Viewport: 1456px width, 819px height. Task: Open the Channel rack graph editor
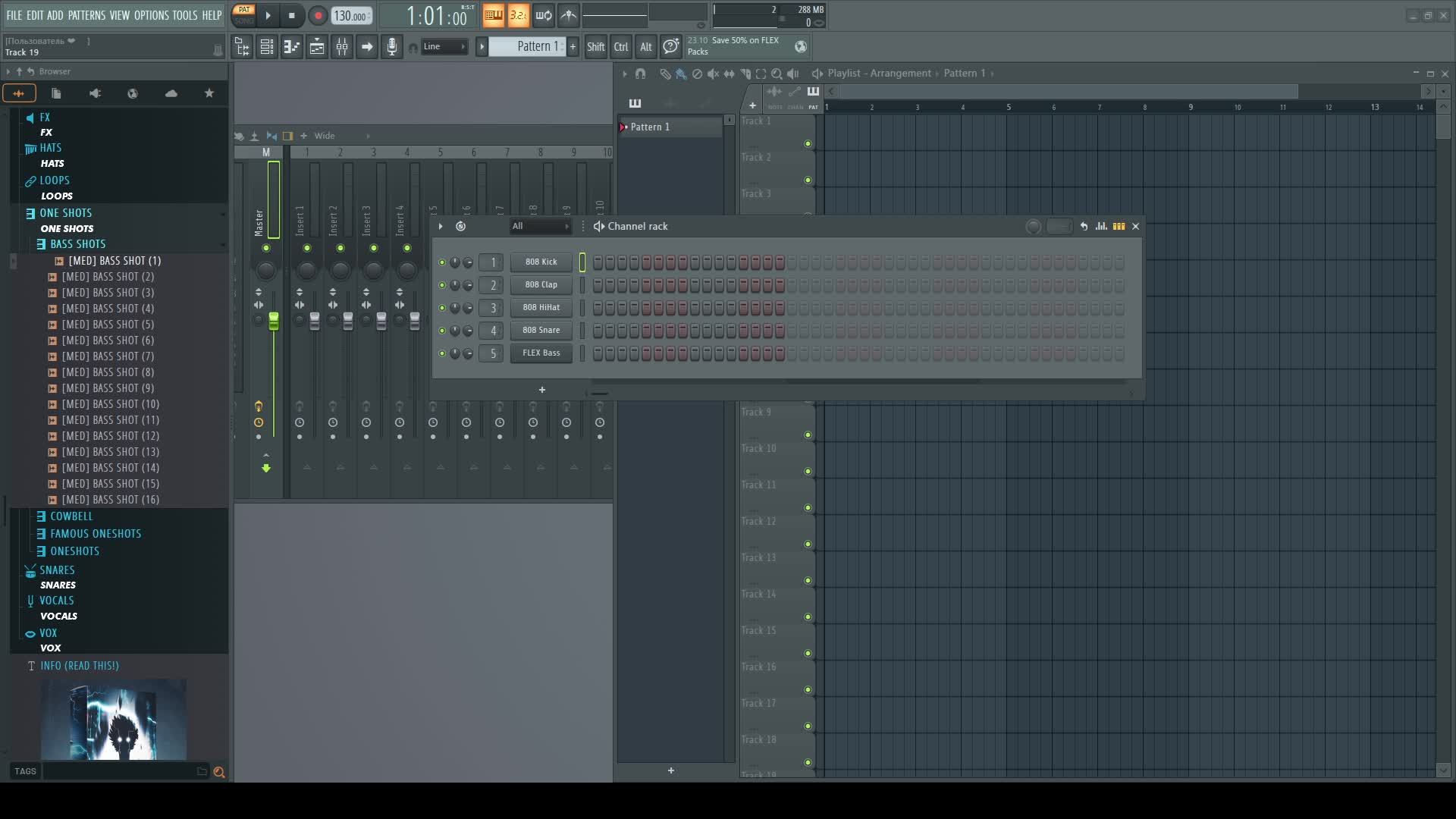pos(1101,226)
